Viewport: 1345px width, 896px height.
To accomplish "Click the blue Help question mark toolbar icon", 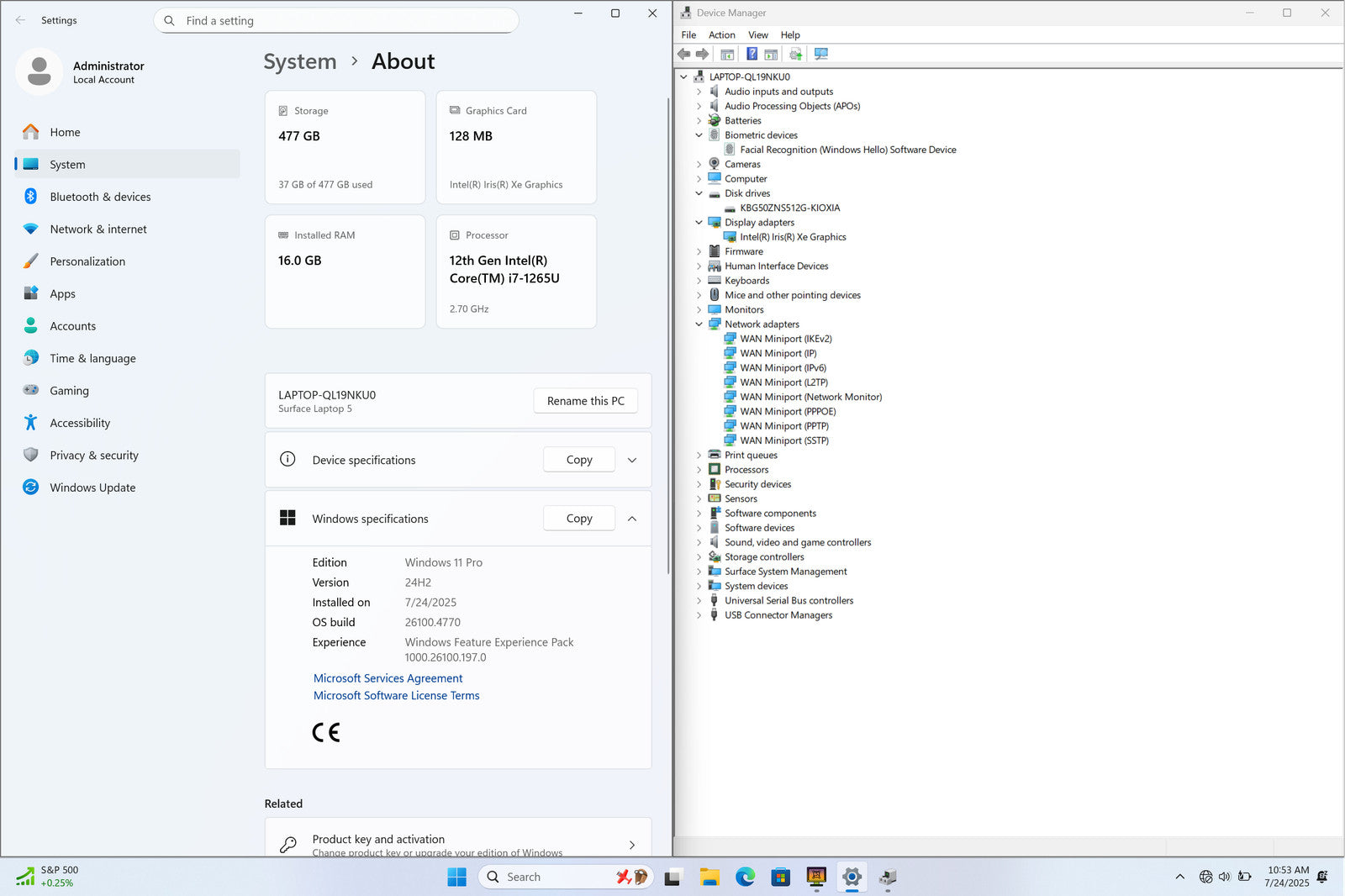I will pos(752,54).
